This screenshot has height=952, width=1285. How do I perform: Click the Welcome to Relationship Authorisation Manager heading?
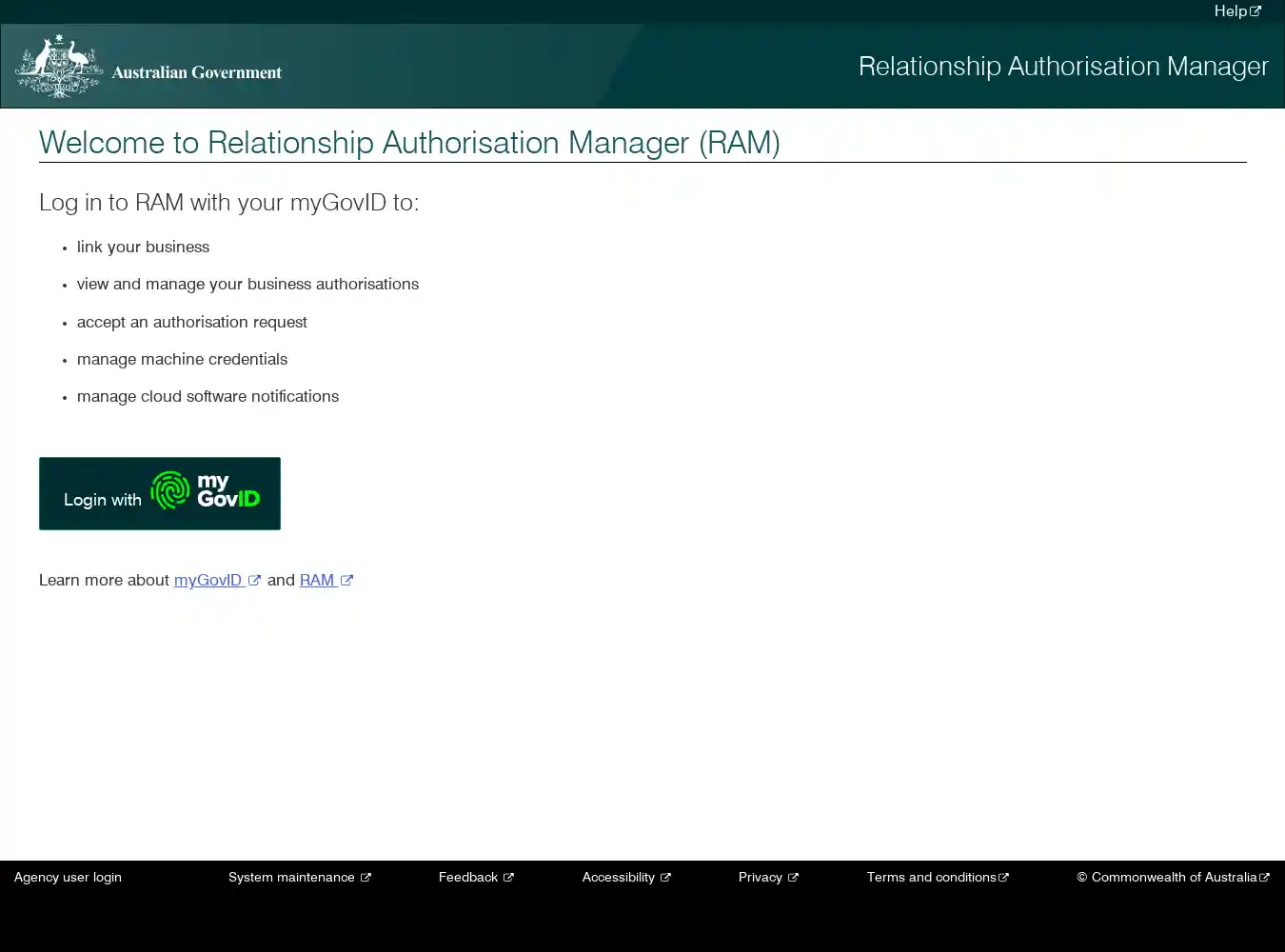click(409, 144)
